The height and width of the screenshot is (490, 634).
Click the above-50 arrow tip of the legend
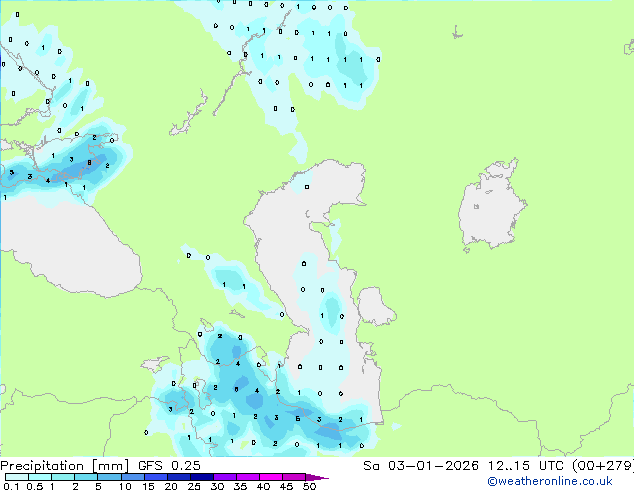[317, 477]
